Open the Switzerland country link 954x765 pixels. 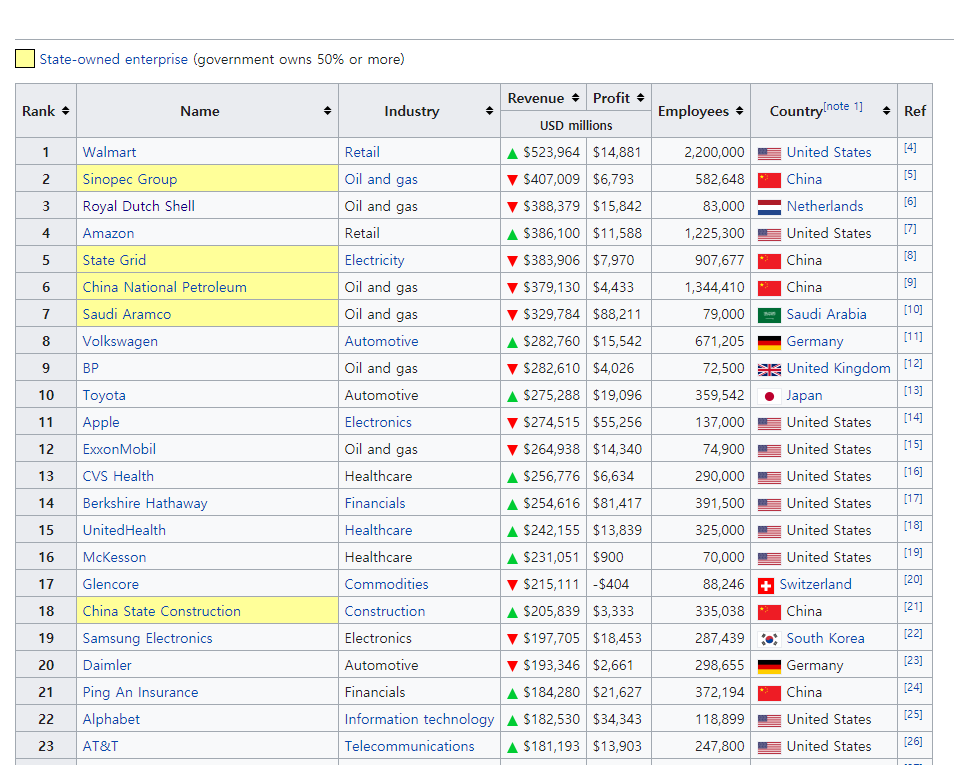(815, 584)
